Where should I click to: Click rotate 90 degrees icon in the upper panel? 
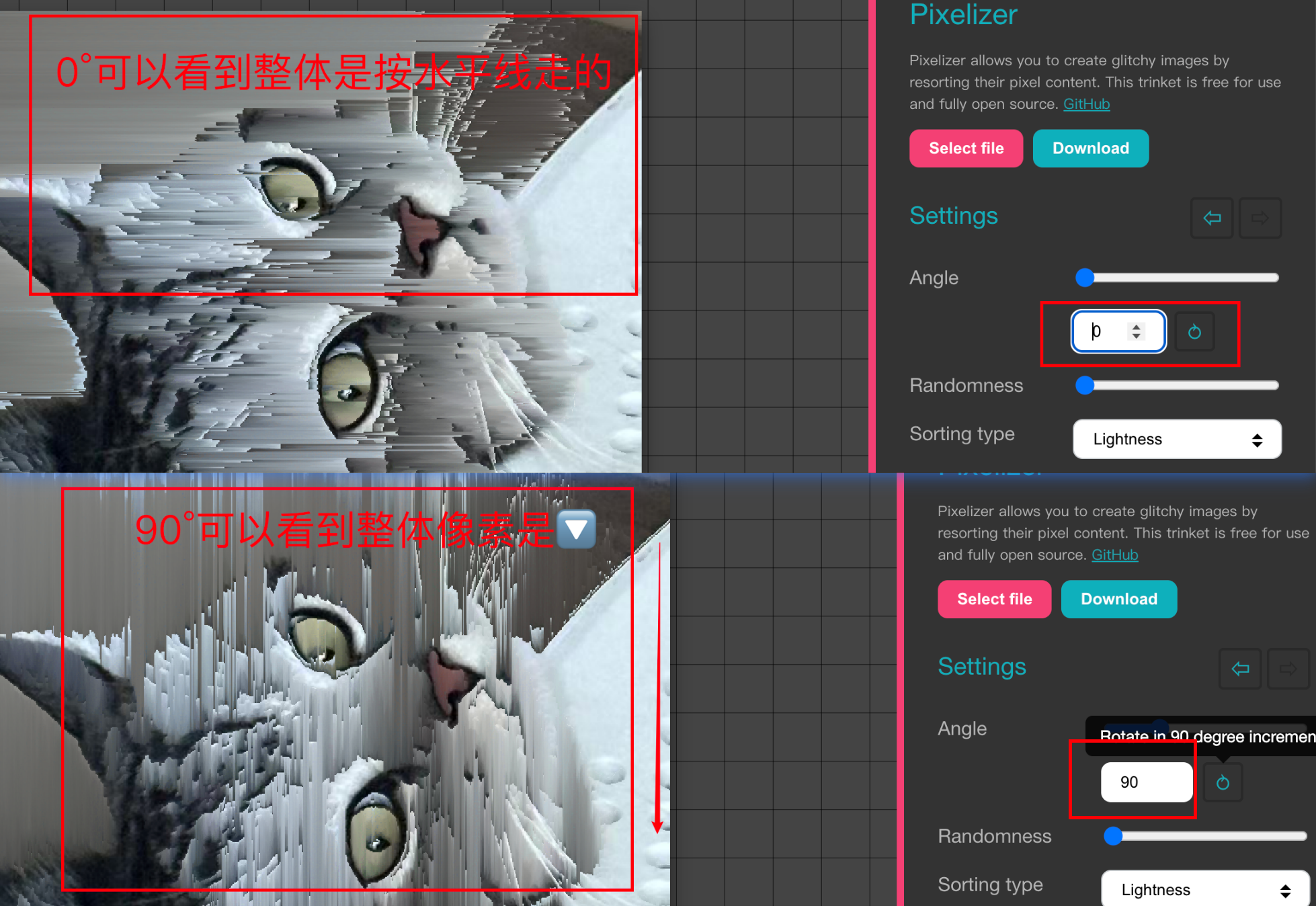1194,331
